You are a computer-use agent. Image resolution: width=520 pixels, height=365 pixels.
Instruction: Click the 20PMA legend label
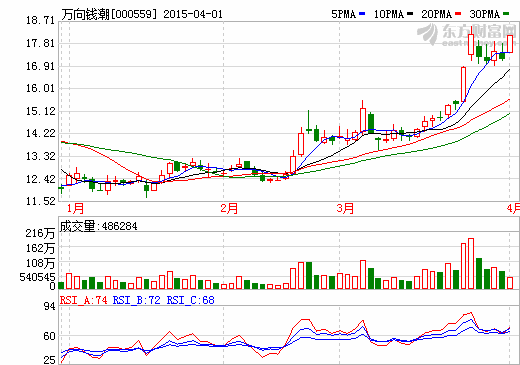[437, 14]
